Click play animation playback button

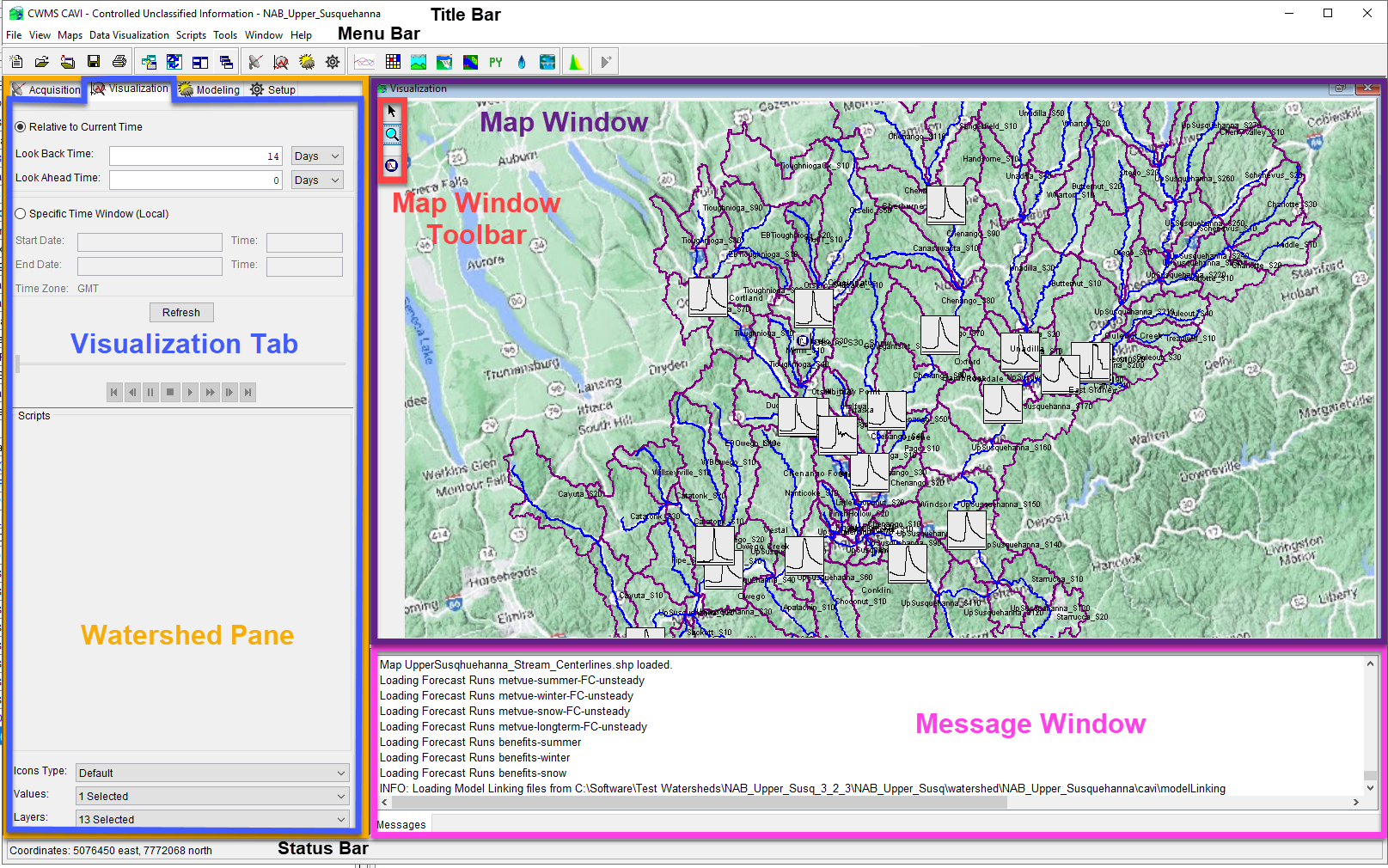click(x=190, y=393)
